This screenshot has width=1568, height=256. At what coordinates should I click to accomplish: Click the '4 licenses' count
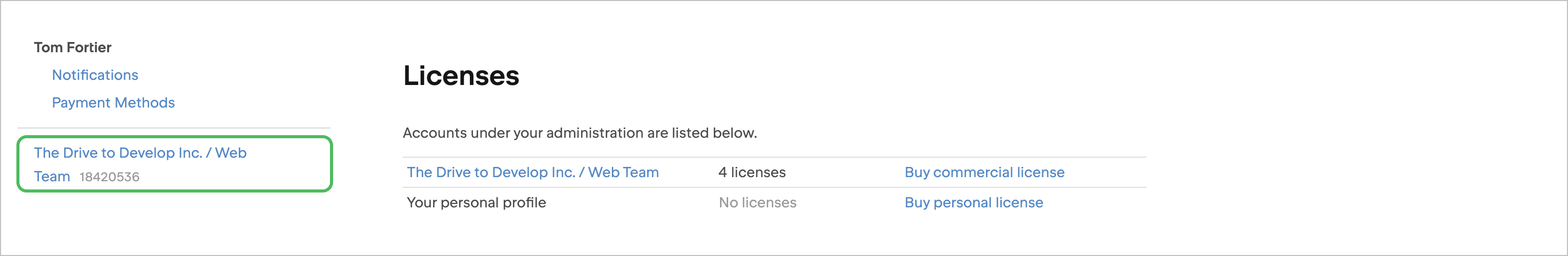pos(752,173)
